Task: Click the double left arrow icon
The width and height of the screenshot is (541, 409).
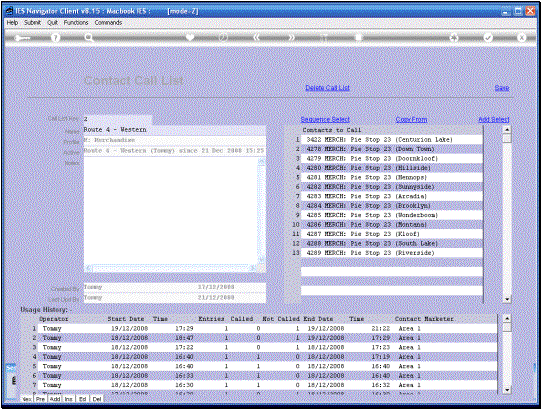Action: 257,37
